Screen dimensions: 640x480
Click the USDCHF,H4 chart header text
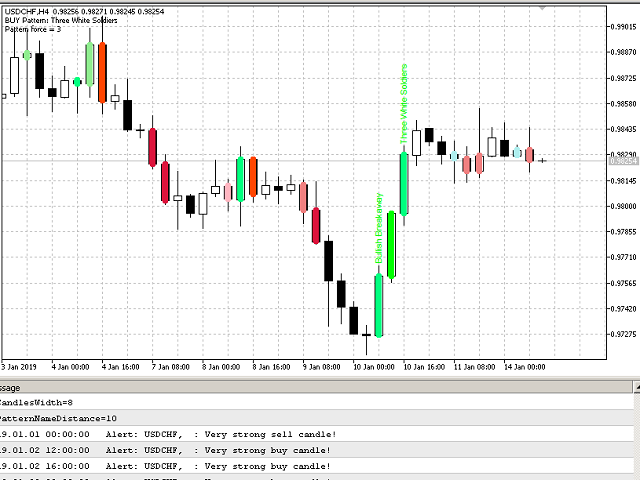tap(84, 11)
